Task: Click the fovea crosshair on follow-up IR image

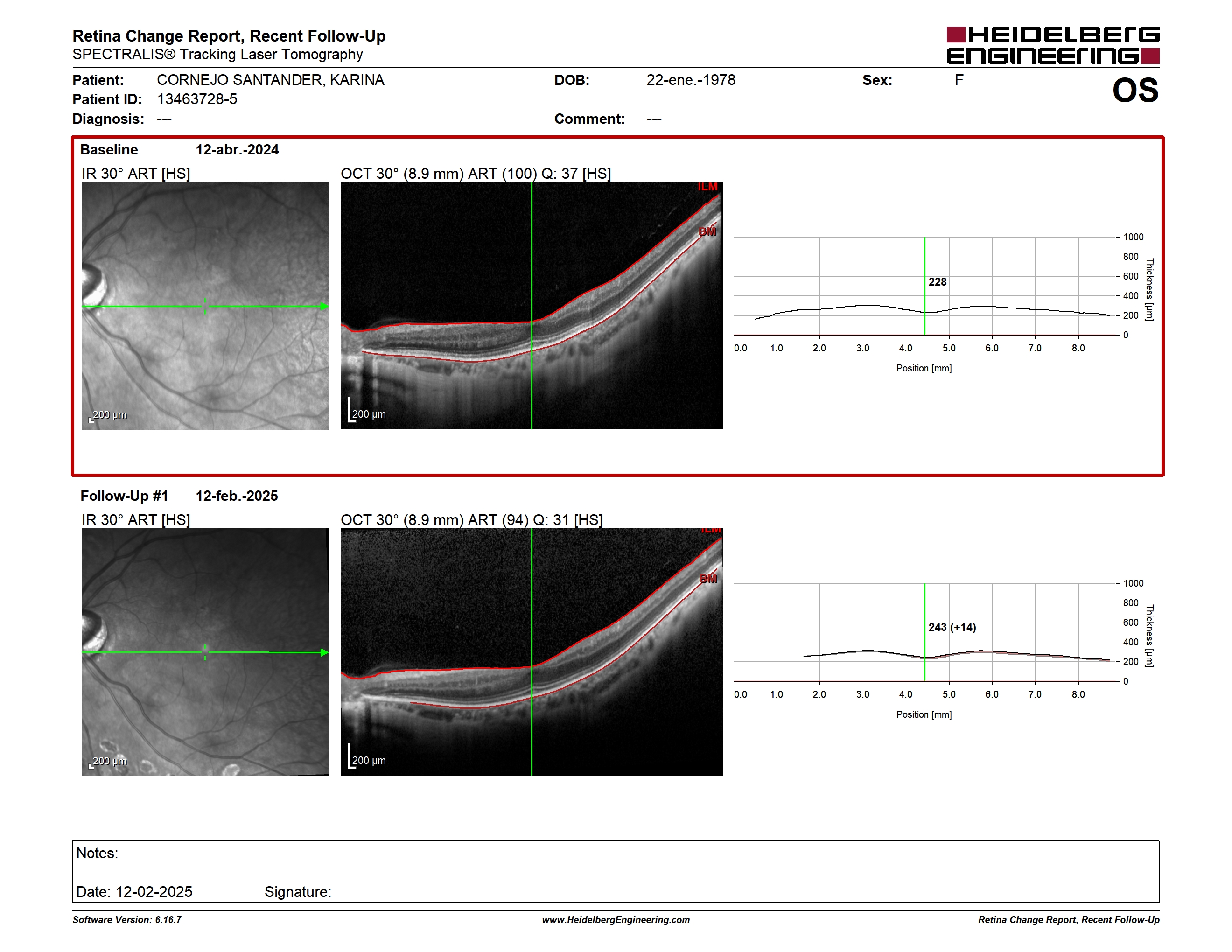Action: pos(205,652)
